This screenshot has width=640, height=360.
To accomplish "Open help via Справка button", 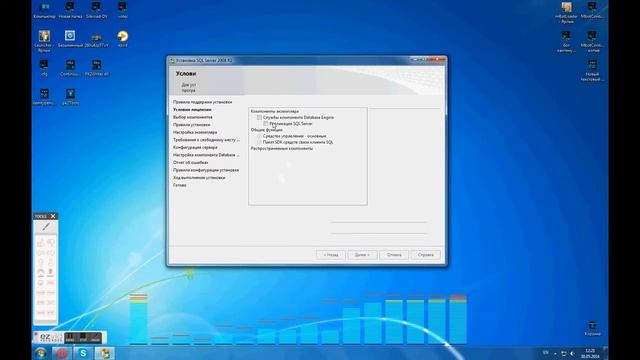I will [426, 255].
